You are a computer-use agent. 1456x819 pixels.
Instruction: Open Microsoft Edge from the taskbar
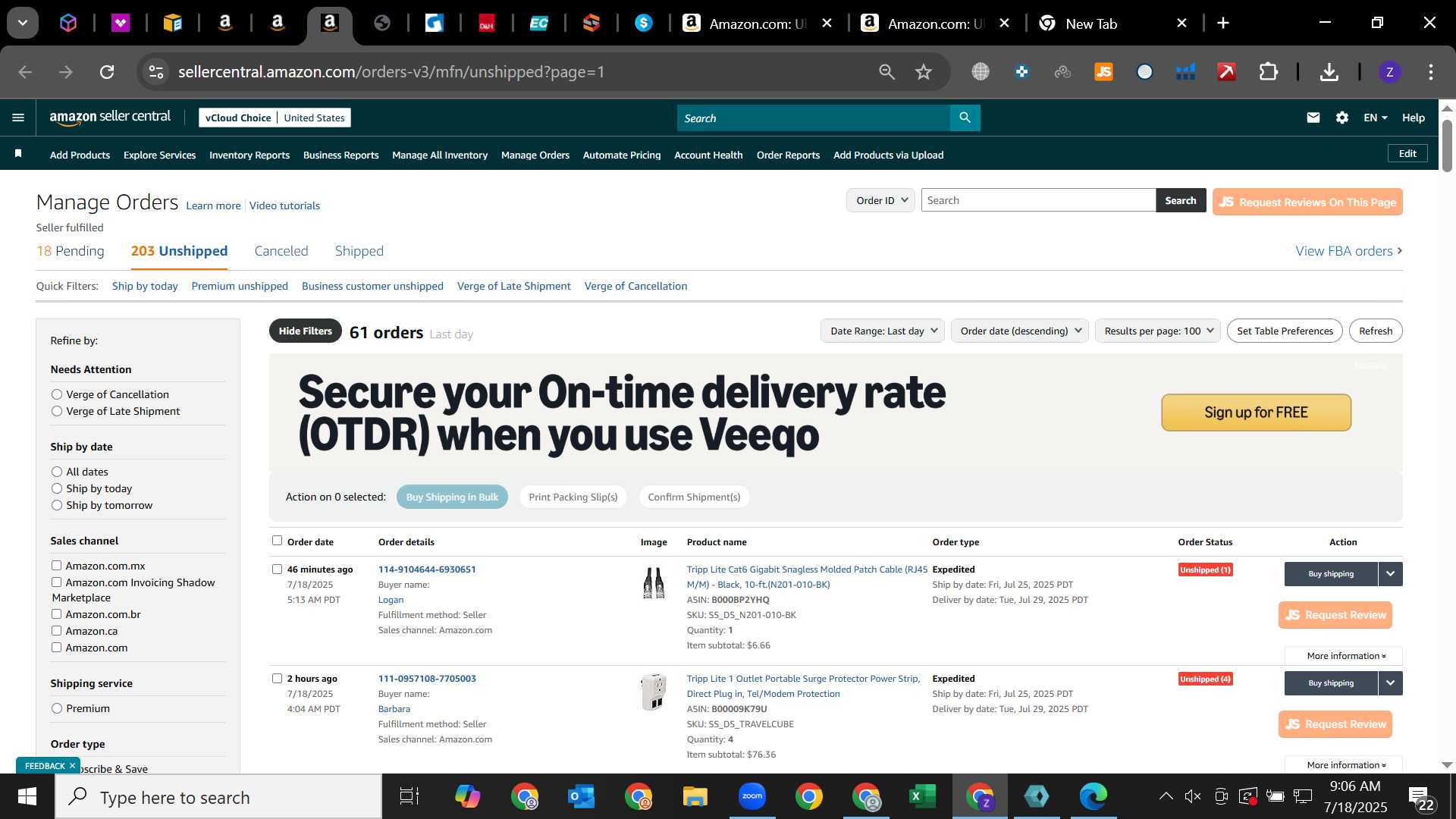(x=1094, y=796)
